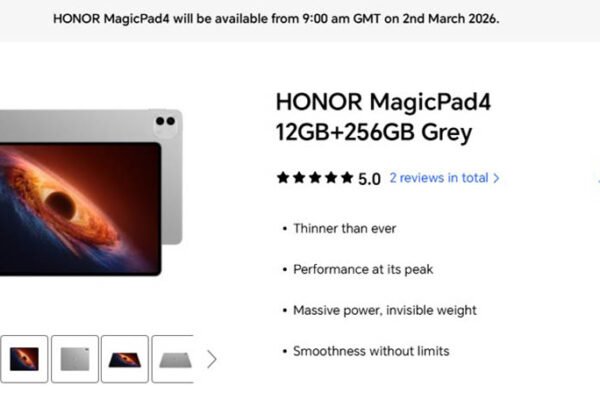Select the grey back-view thumbnail
This screenshot has height=400, width=600.
point(75,359)
